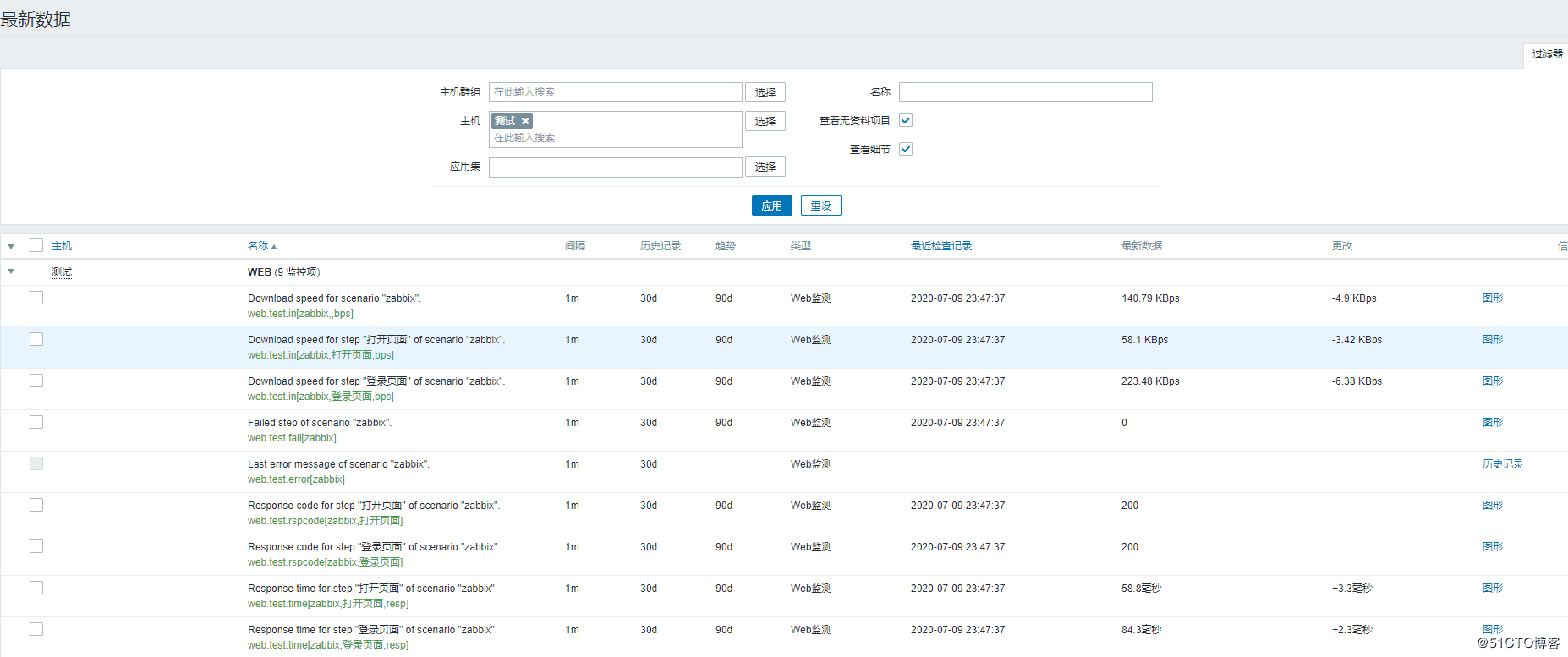Tick the select-all checkbox in table header
This screenshot has width=1568, height=657.
pos(36,245)
